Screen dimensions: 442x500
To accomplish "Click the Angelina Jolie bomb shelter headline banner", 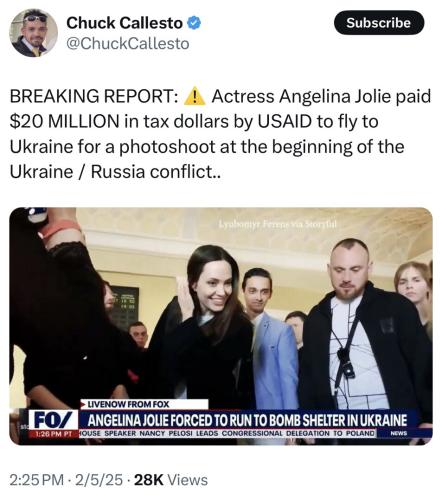I will 247,420.
